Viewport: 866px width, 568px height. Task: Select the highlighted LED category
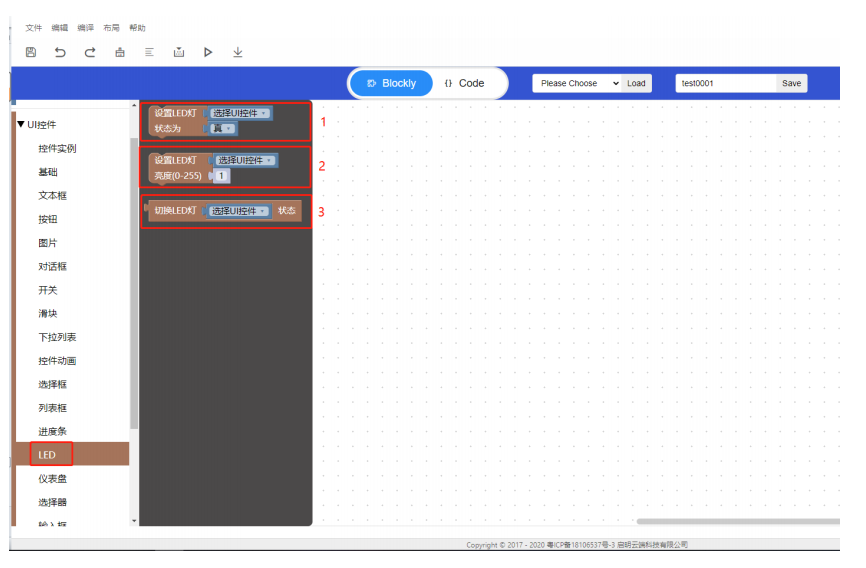72,455
